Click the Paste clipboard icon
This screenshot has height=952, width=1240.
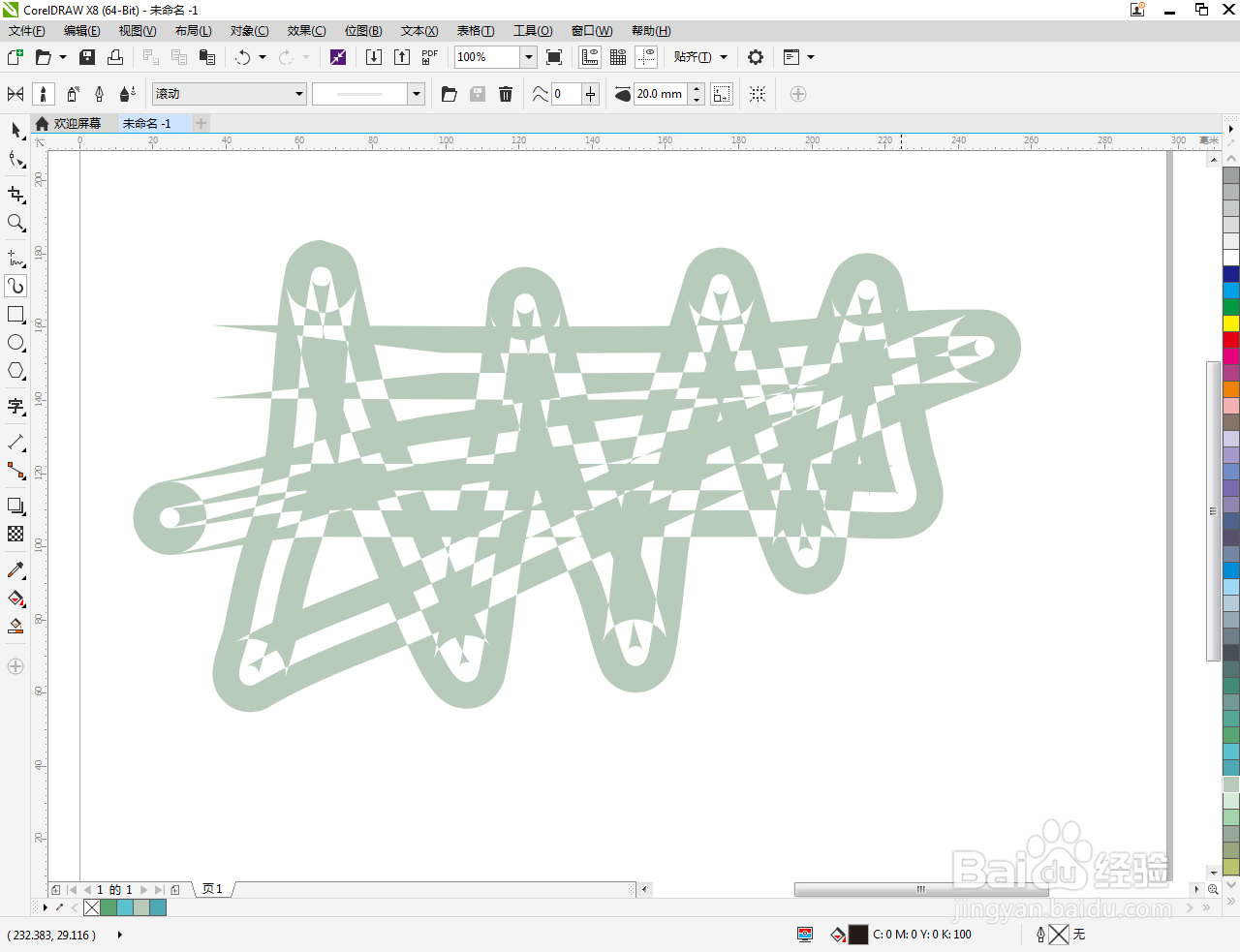point(206,57)
